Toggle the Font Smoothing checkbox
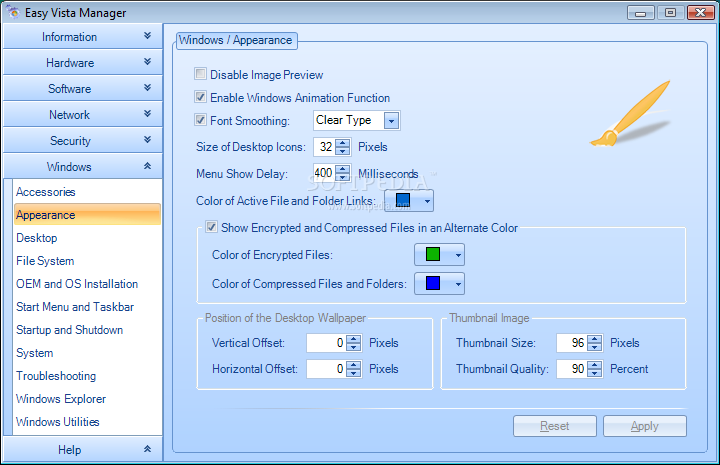Viewport: 720px width, 465px height. [x=200, y=120]
